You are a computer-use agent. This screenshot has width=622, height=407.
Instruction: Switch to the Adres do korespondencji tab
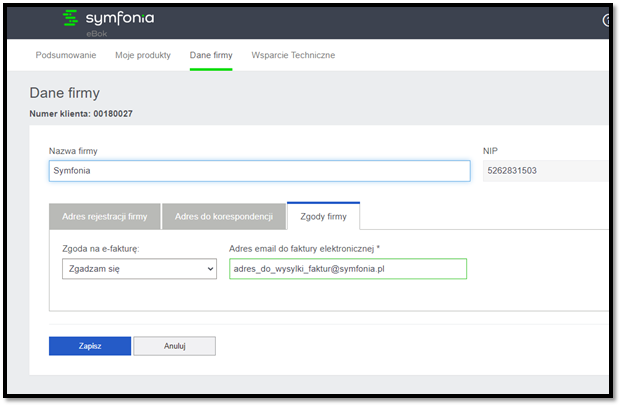click(x=224, y=217)
